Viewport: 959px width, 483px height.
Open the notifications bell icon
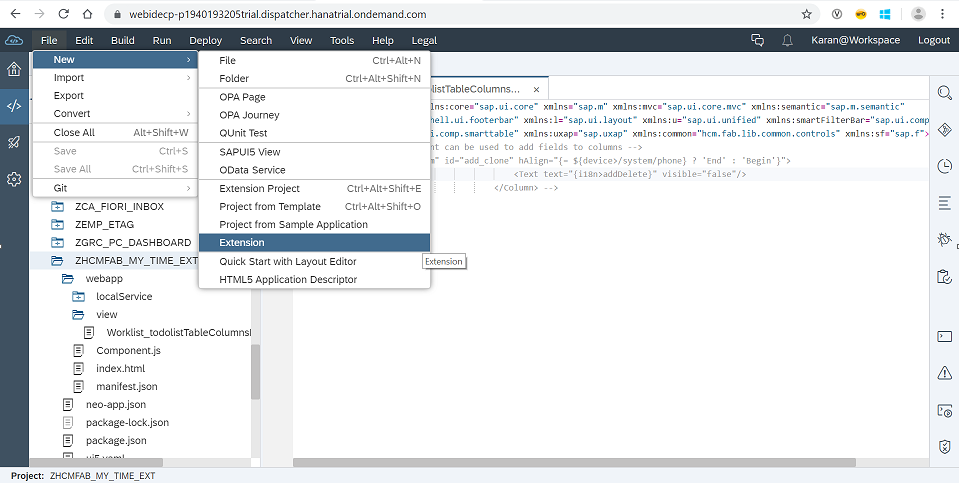787,40
